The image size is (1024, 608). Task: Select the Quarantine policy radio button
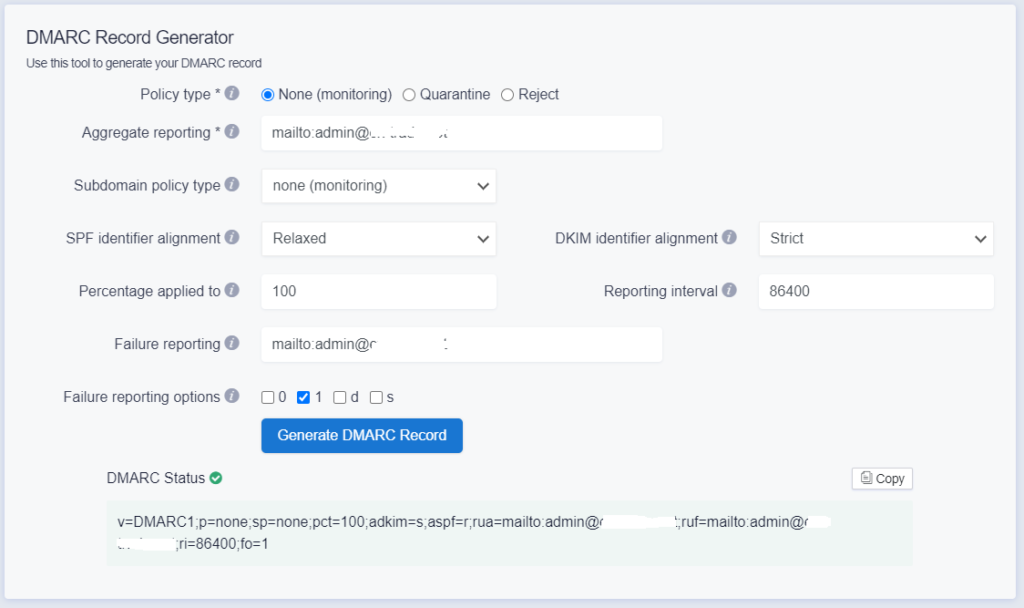point(409,95)
